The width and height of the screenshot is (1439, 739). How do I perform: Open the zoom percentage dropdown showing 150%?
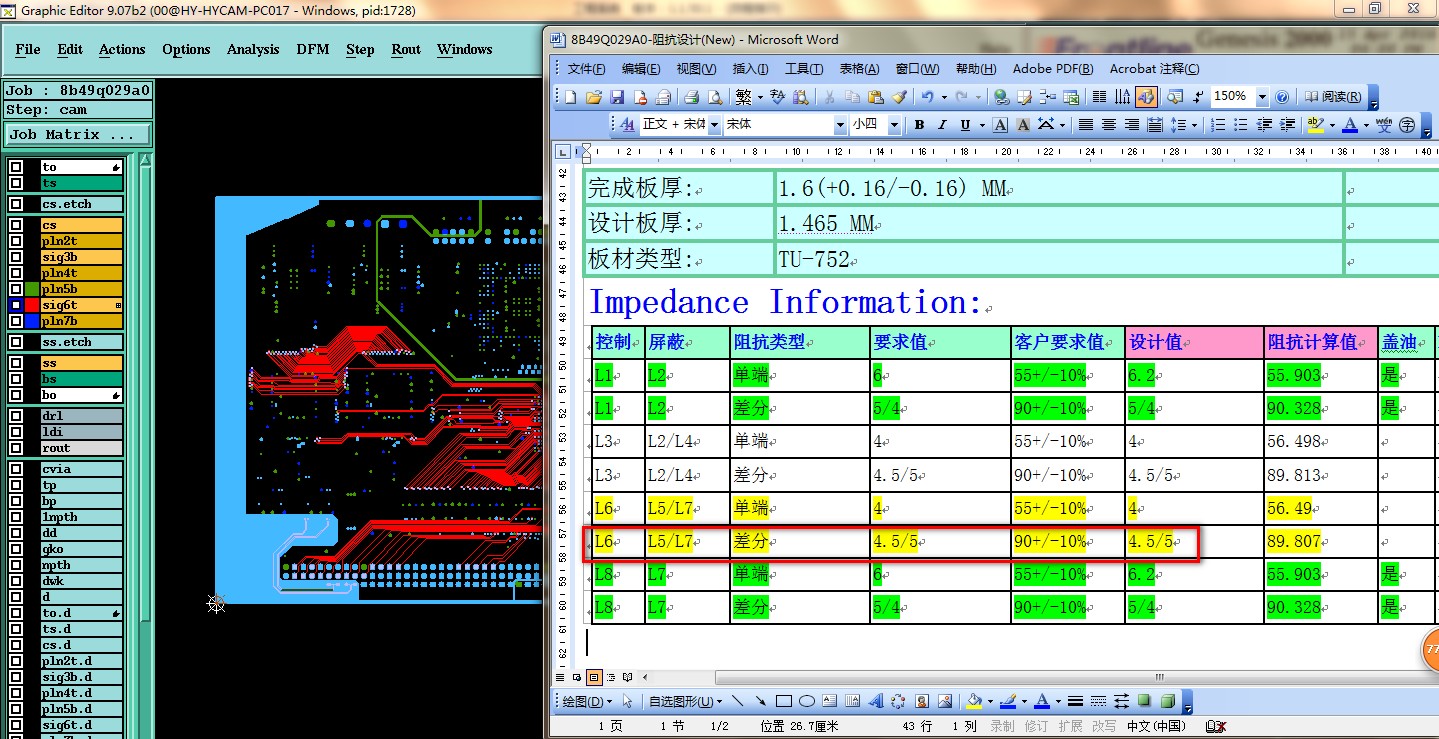(x=1262, y=97)
